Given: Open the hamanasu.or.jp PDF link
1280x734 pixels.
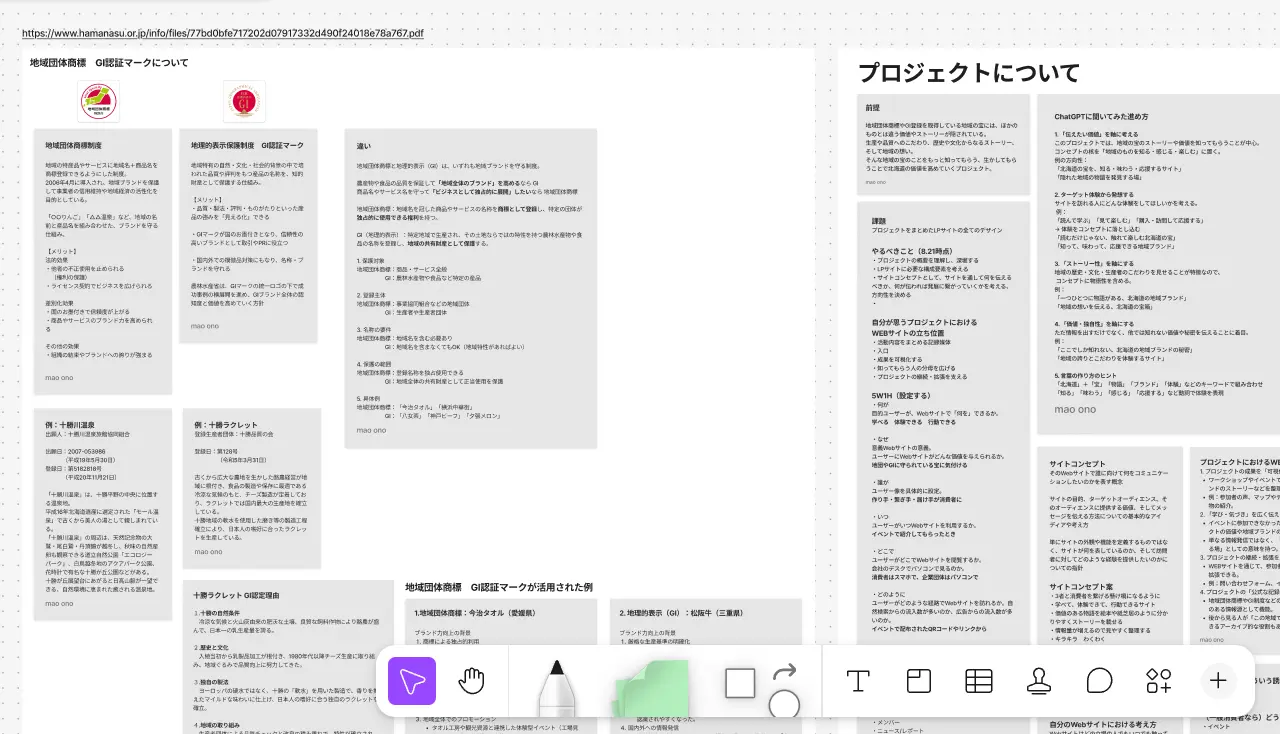Looking at the screenshot, I should [x=223, y=33].
